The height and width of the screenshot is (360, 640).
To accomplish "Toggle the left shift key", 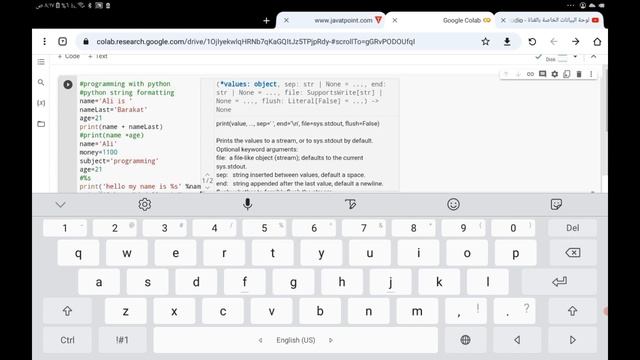I will (x=67, y=311).
